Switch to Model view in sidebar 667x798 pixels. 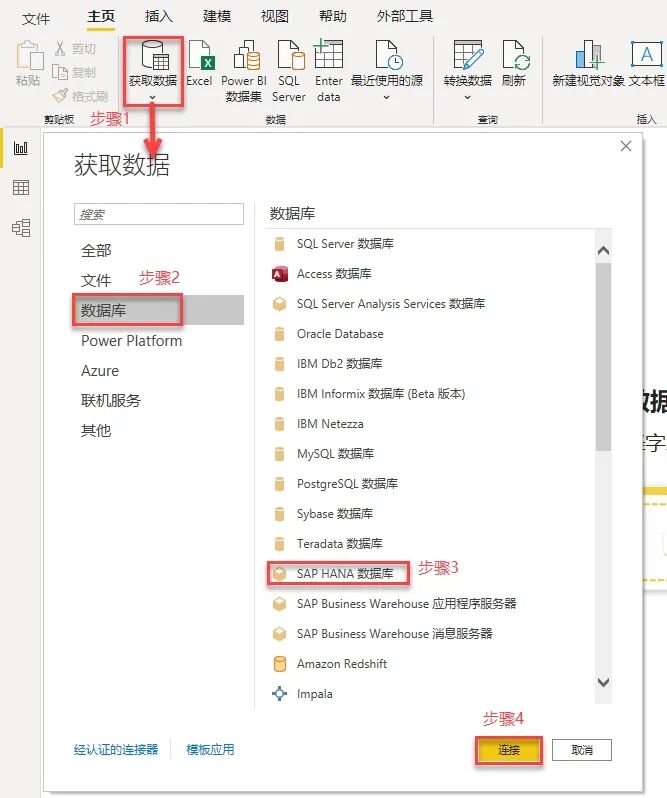21,228
